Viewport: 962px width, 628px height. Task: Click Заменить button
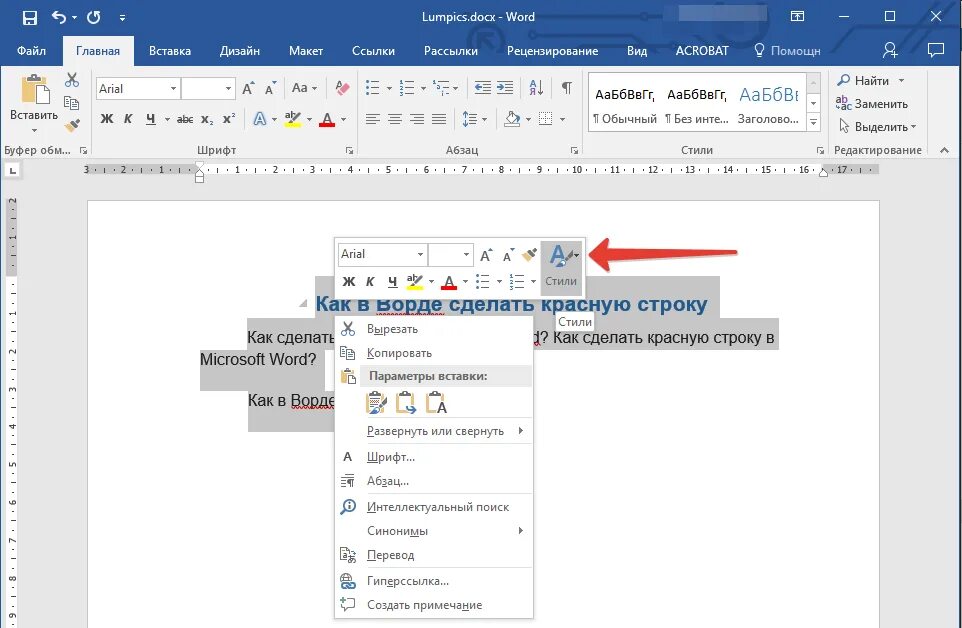tap(871, 104)
